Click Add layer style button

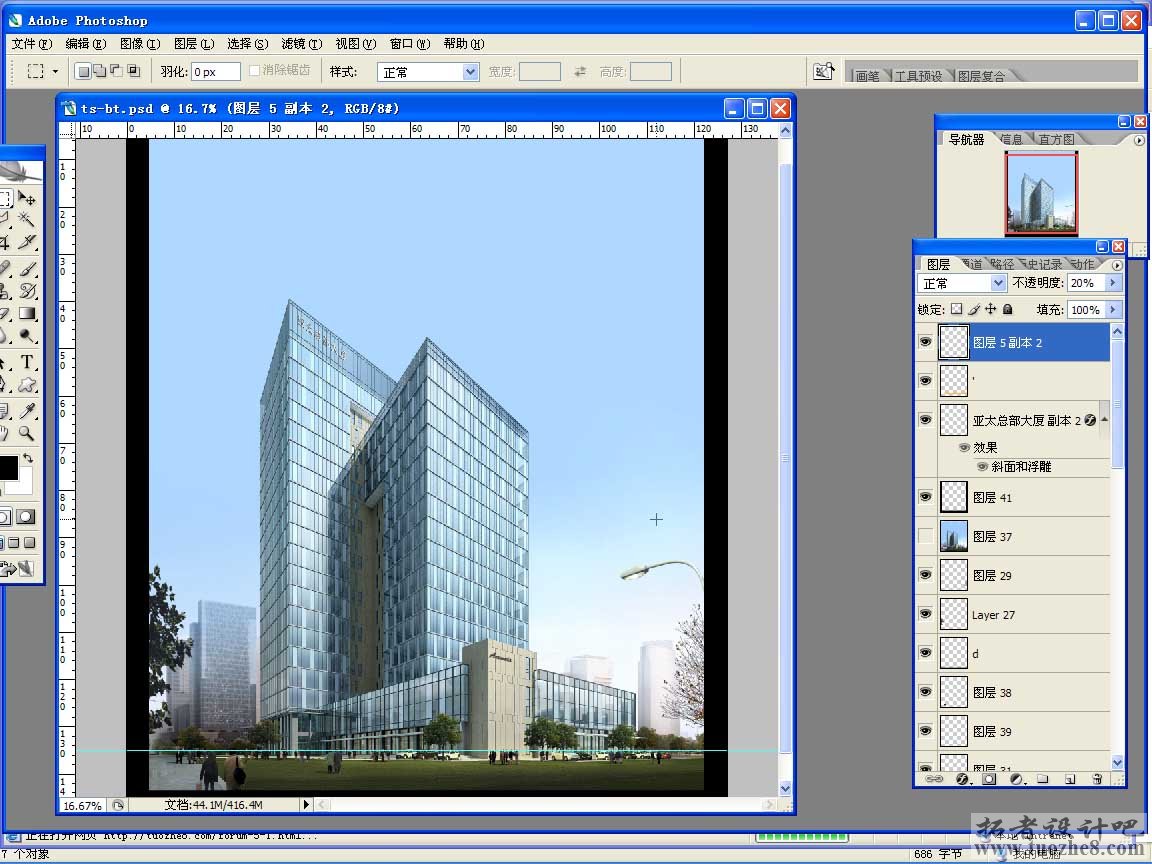(x=962, y=779)
